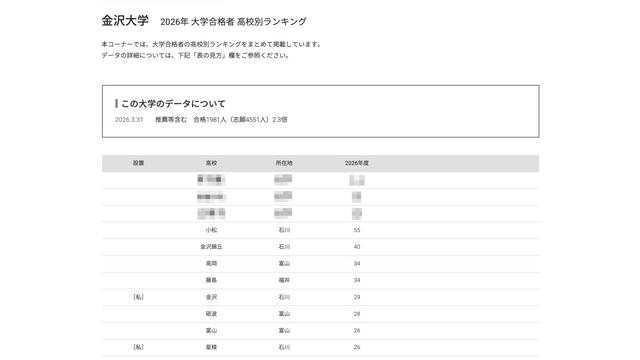Click the value 26 in the 星稜 row
Image resolution: width=640 pixels, height=360 pixels.
pos(357,347)
